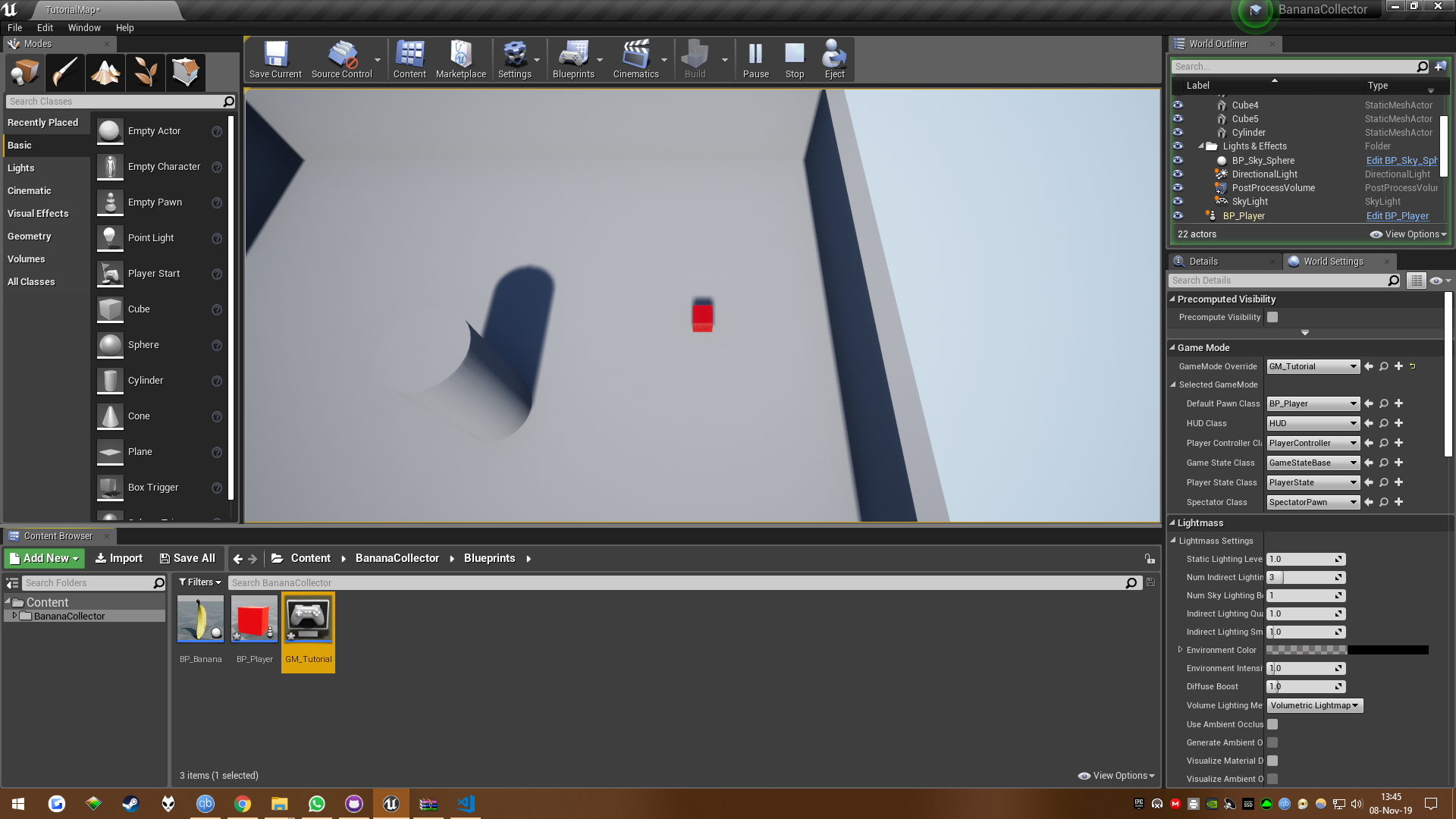Viewport: 1456px width, 819px height.
Task: Open Content Browser View Options
Action: click(1116, 775)
